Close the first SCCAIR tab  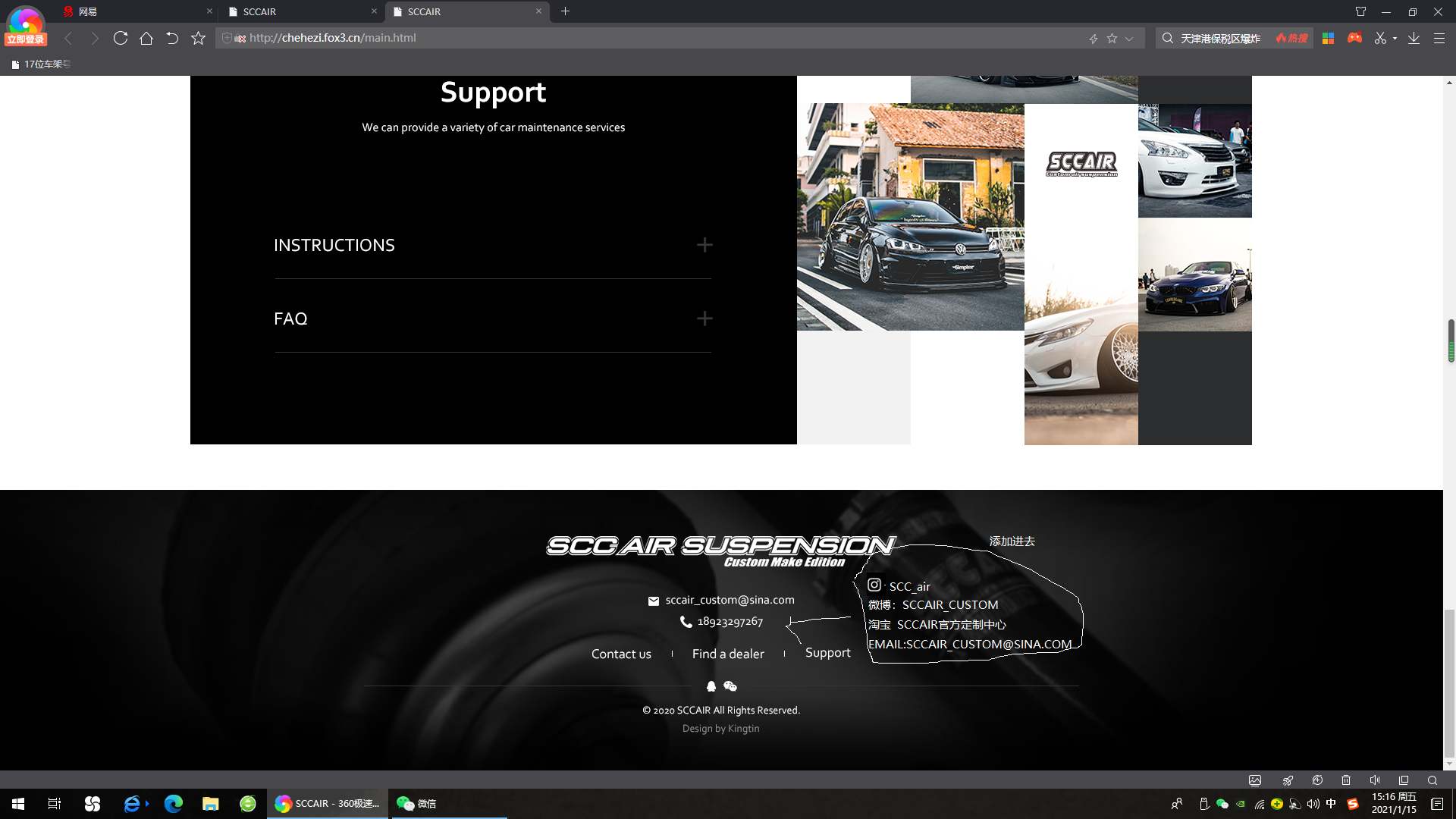374,11
